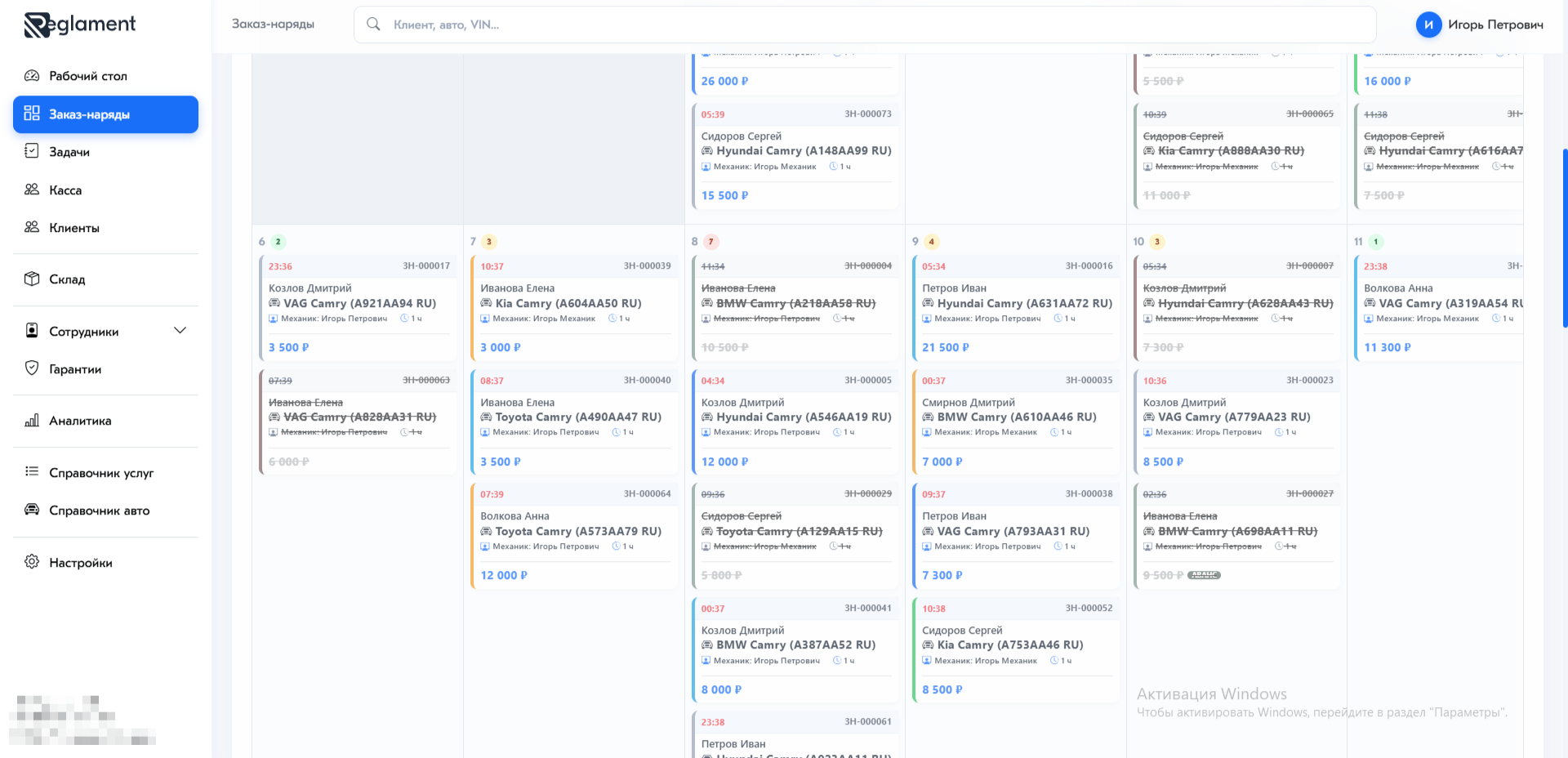This screenshot has width=1568, height=758.
Task: Click mechanic icon in order ЗН-000016
Action: pyautogui.click(x=926, y=319)
